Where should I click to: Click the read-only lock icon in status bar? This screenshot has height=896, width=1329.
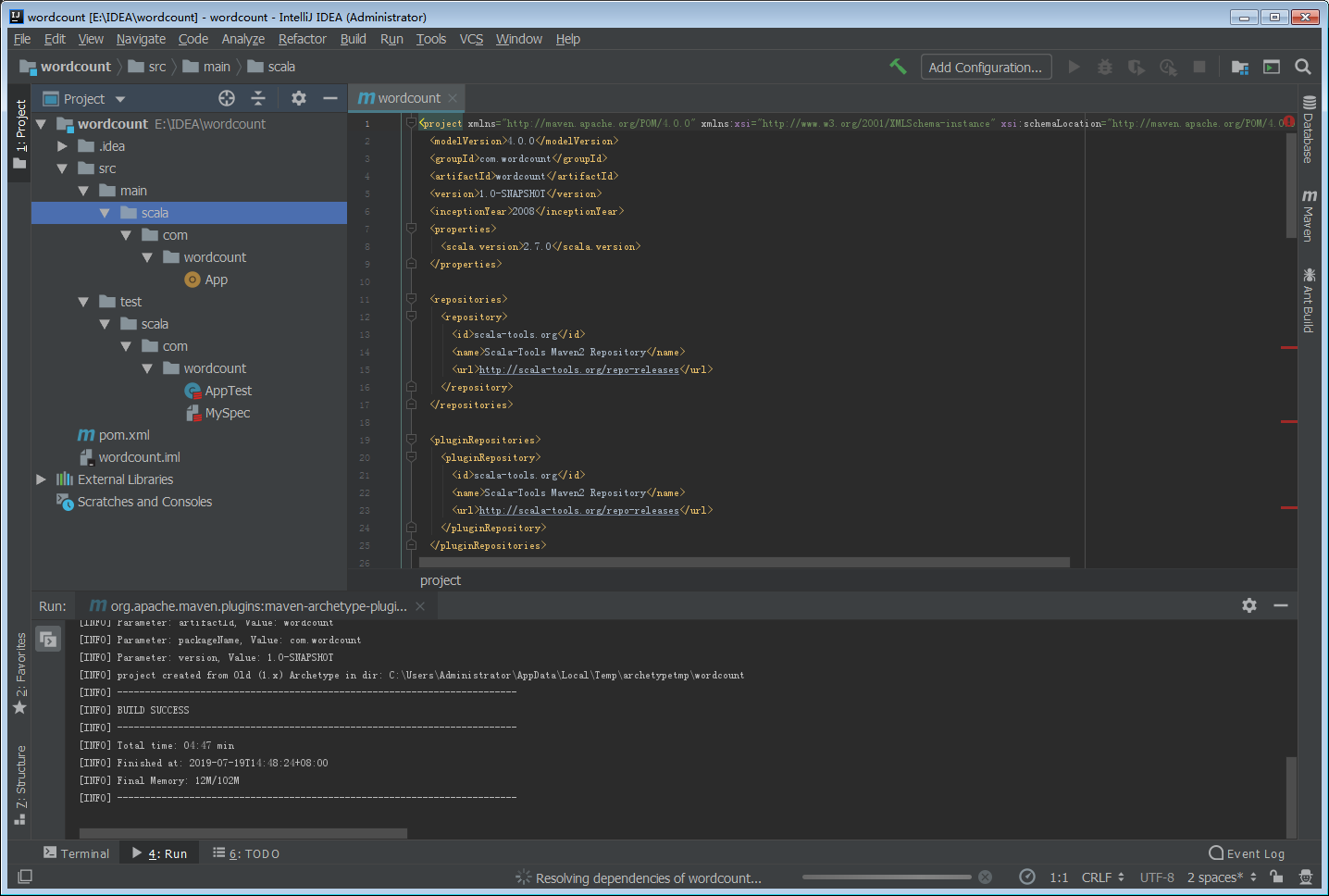point(1277,877)
